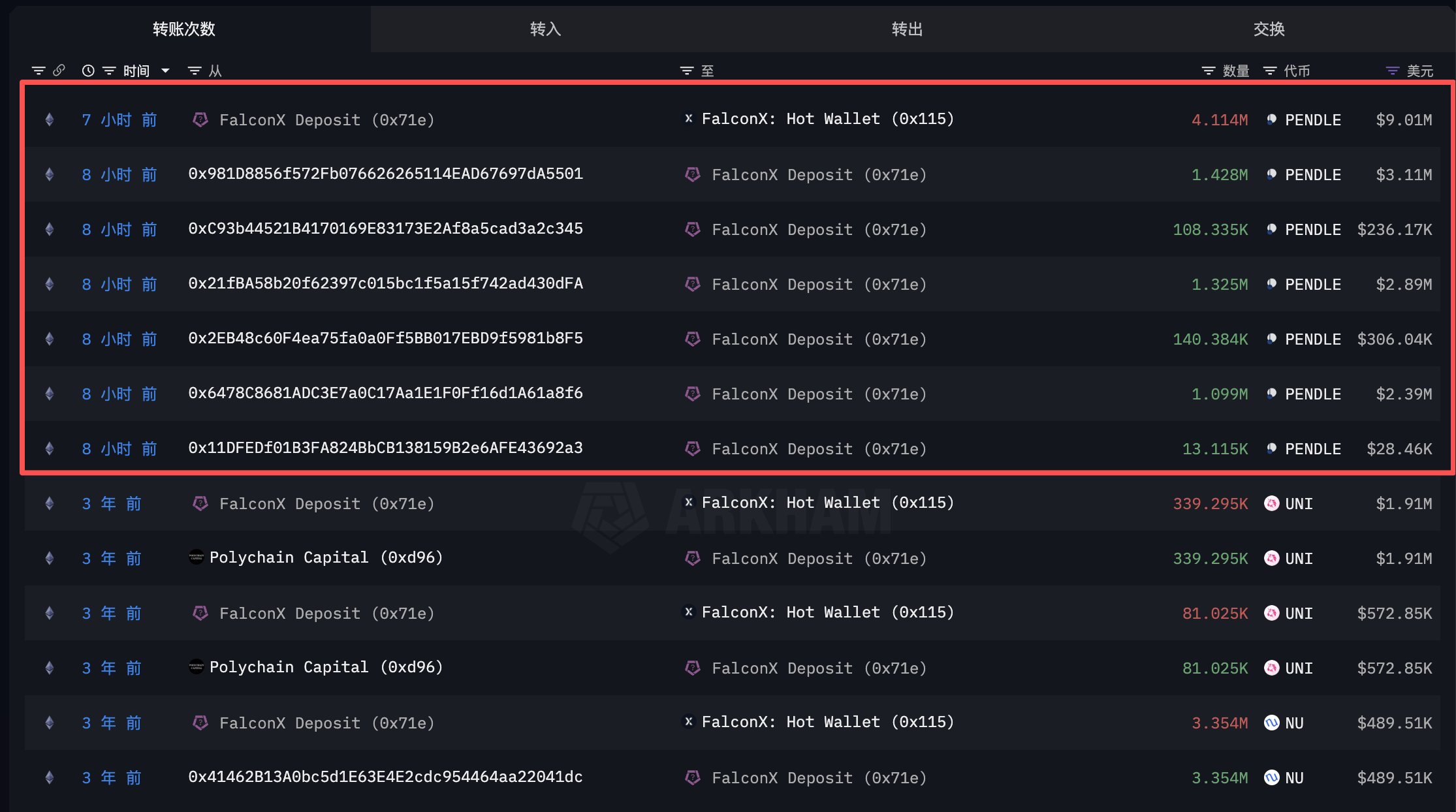The image size is (1456, 812).
Task: Open the filter icon beside 从
Action: click(194, 70)
